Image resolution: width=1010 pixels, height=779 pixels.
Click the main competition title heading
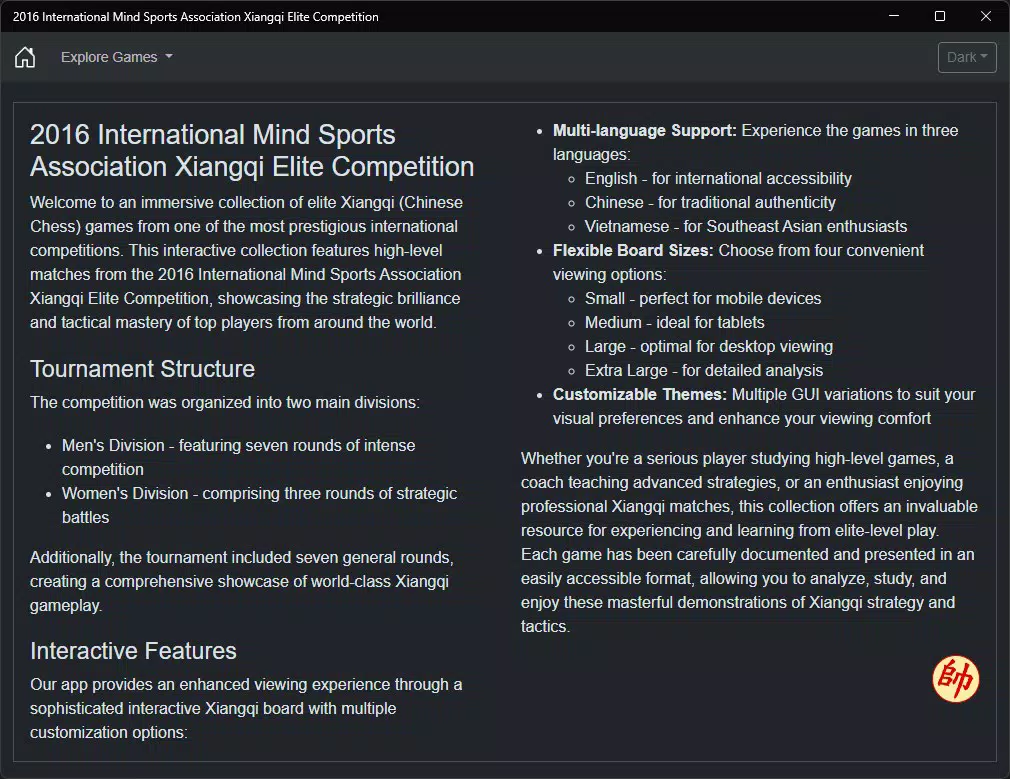point(252,151)
